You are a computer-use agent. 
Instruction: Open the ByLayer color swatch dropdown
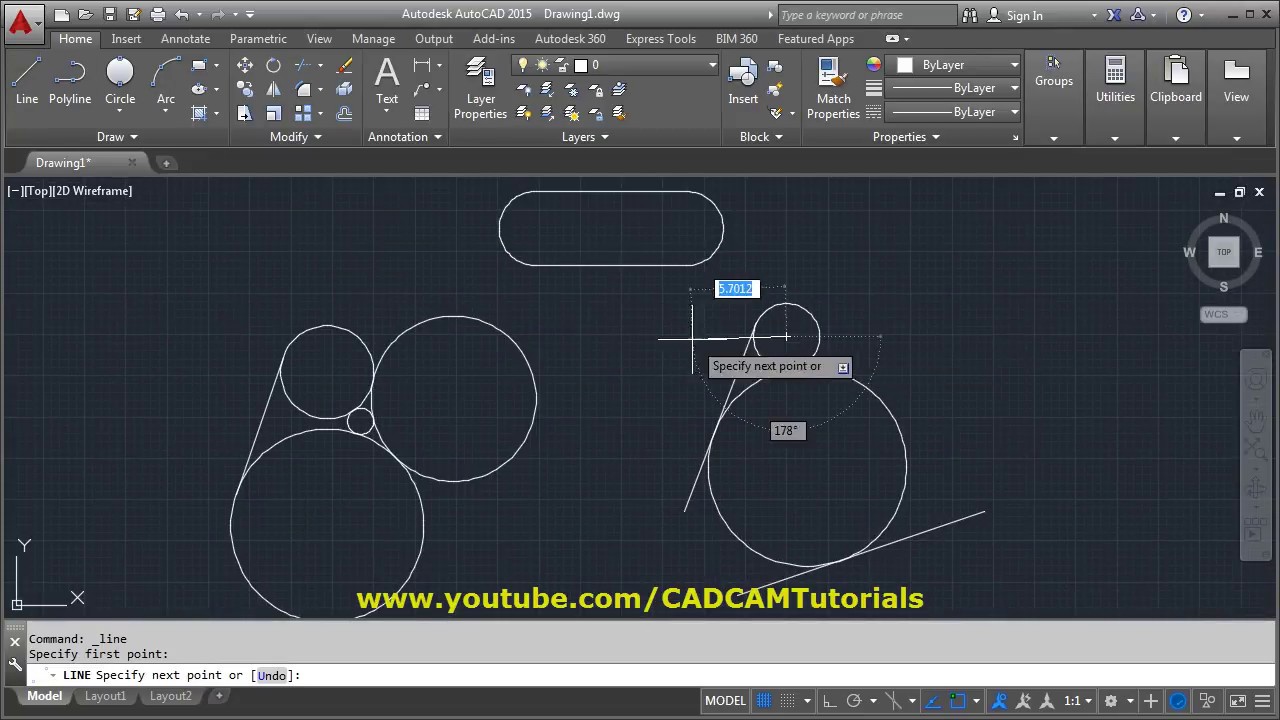point(958,65)
